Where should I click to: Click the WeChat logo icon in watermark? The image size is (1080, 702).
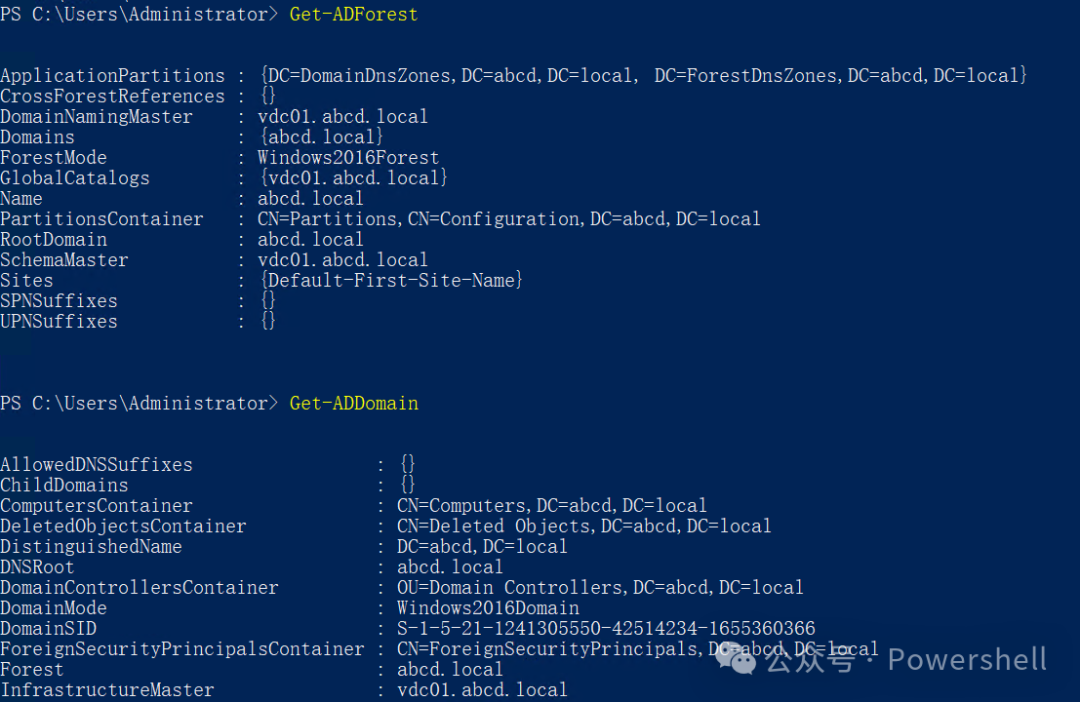tap(736, 659)
